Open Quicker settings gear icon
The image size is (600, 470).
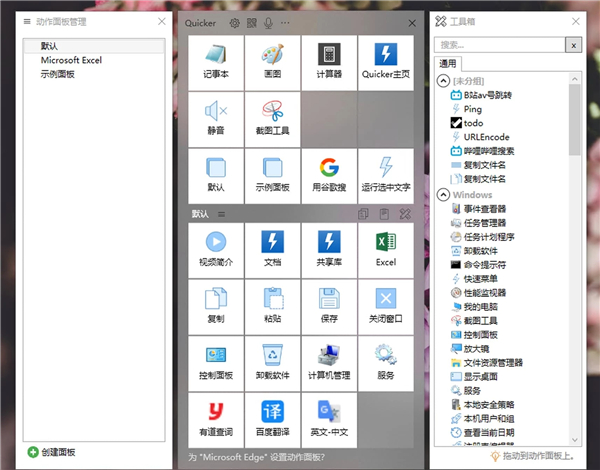point(234,22)
